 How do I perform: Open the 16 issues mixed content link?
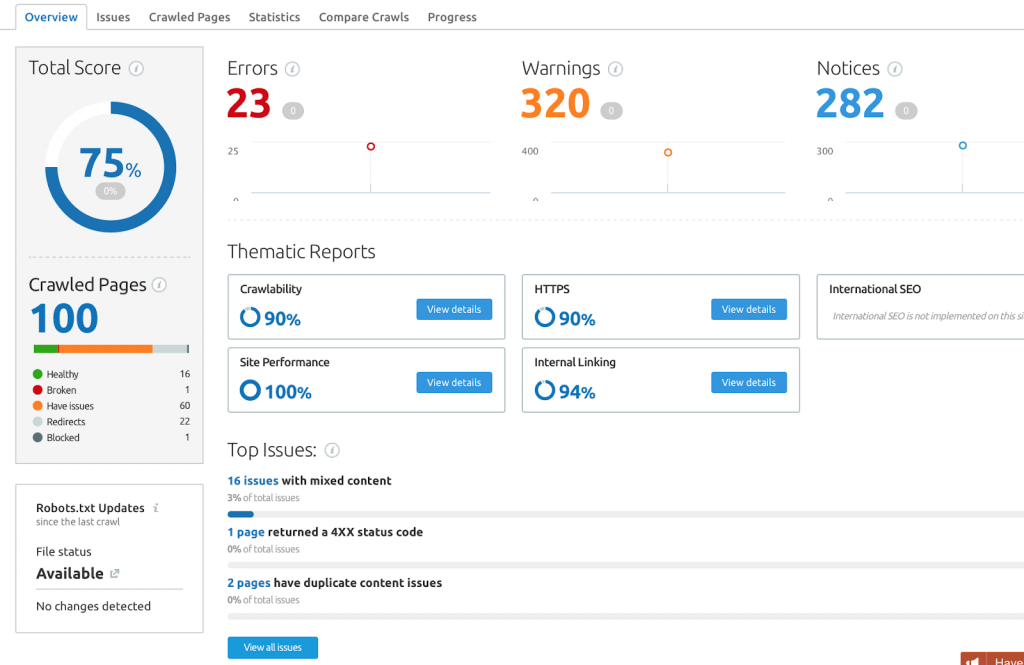pos(253,481)
